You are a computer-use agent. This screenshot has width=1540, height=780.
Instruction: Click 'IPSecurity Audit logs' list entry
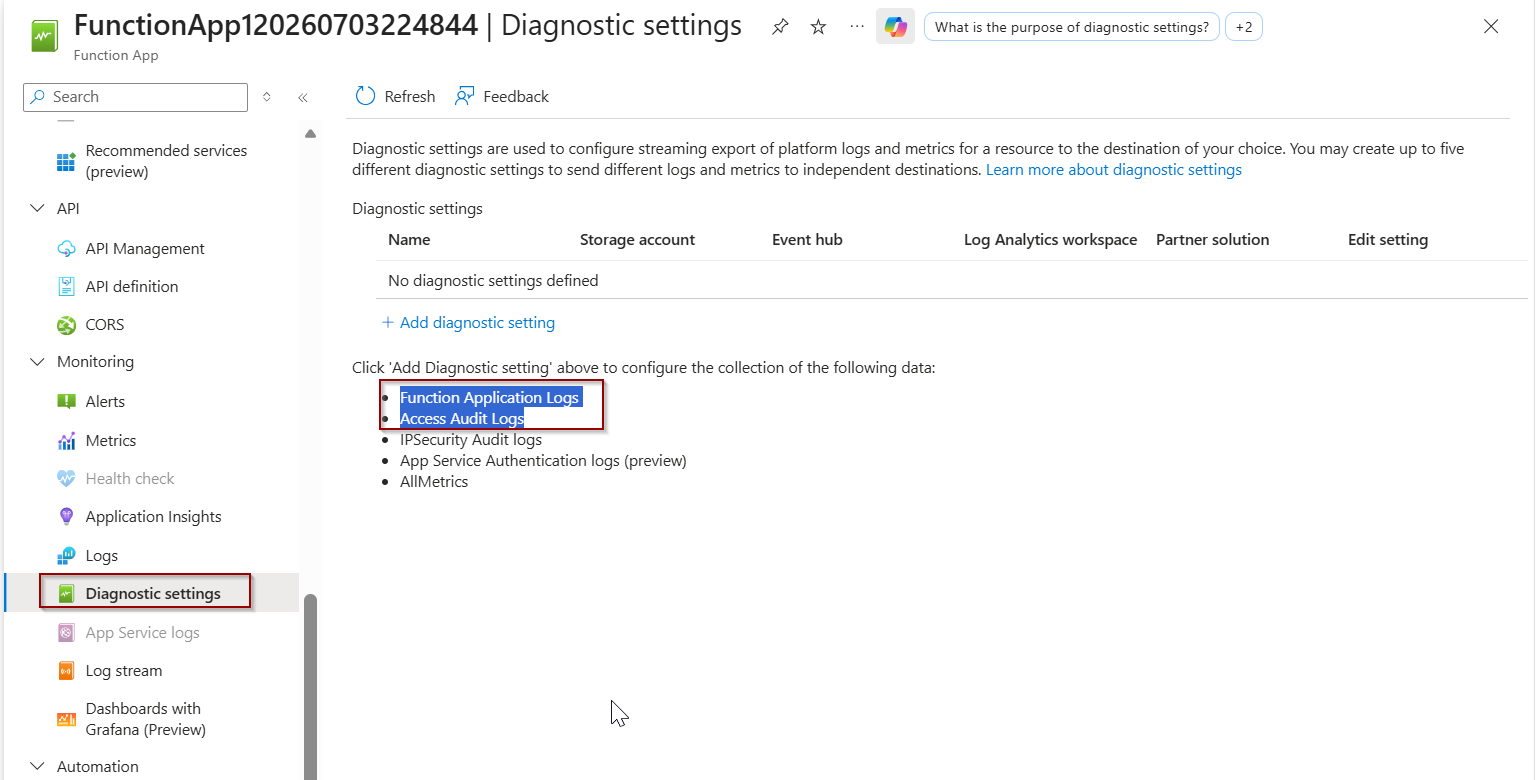click(x=471, y=440)
